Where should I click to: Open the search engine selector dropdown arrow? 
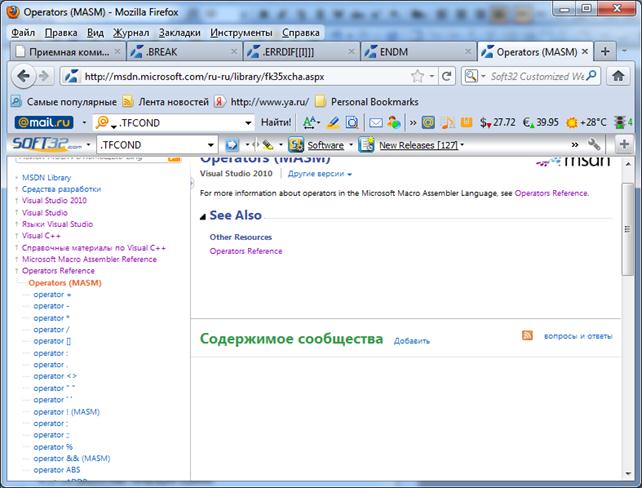point(483,76)
